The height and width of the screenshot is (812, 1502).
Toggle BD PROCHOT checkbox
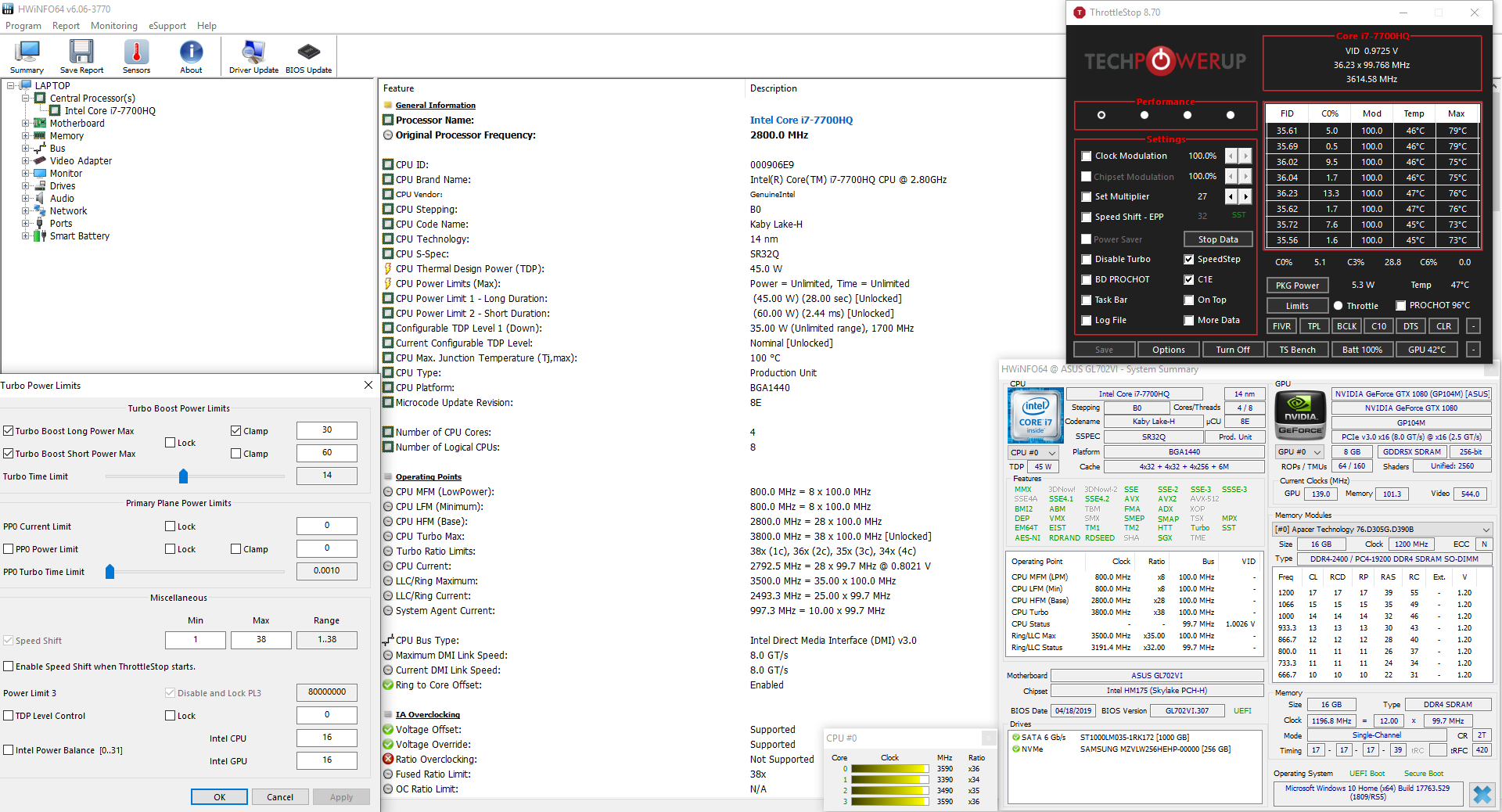pos(1086,279)
